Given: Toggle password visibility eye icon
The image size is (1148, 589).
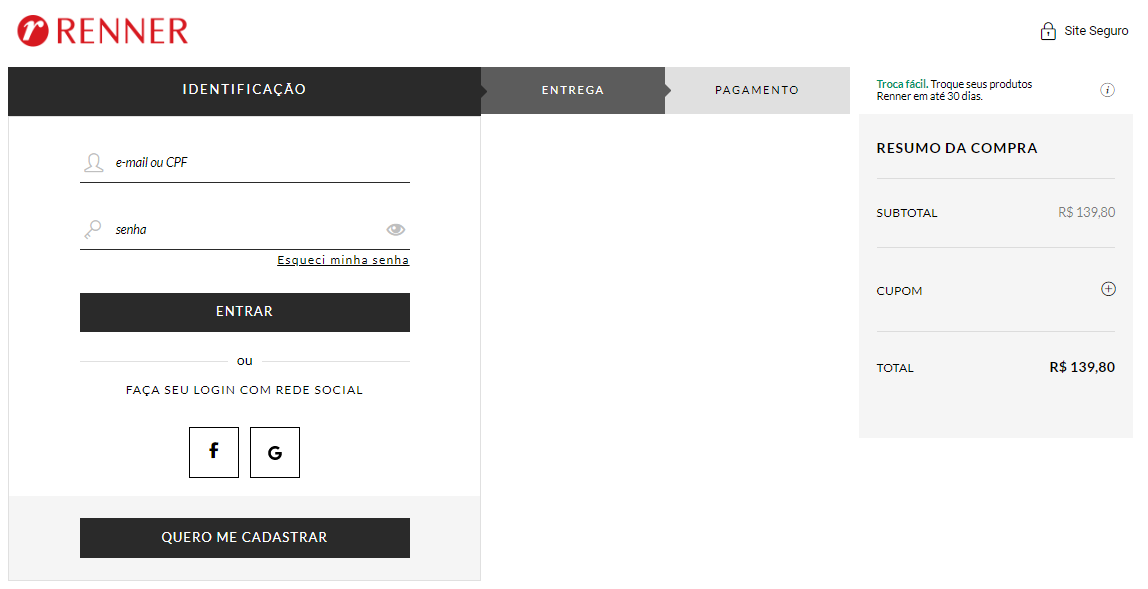Looking at the screenshot, I should click(395, 229).
